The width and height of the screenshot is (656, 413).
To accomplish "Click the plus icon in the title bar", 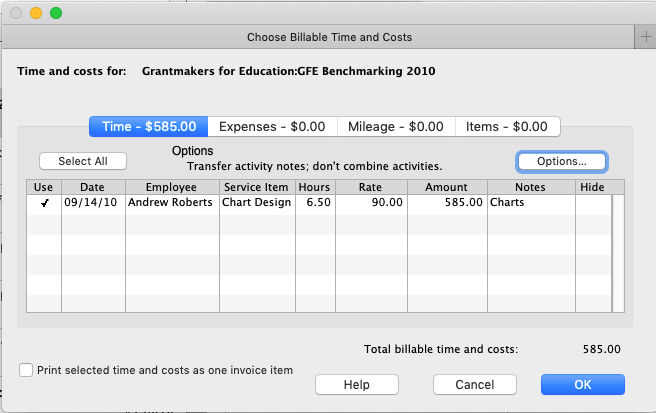I will tap(644, 37).
